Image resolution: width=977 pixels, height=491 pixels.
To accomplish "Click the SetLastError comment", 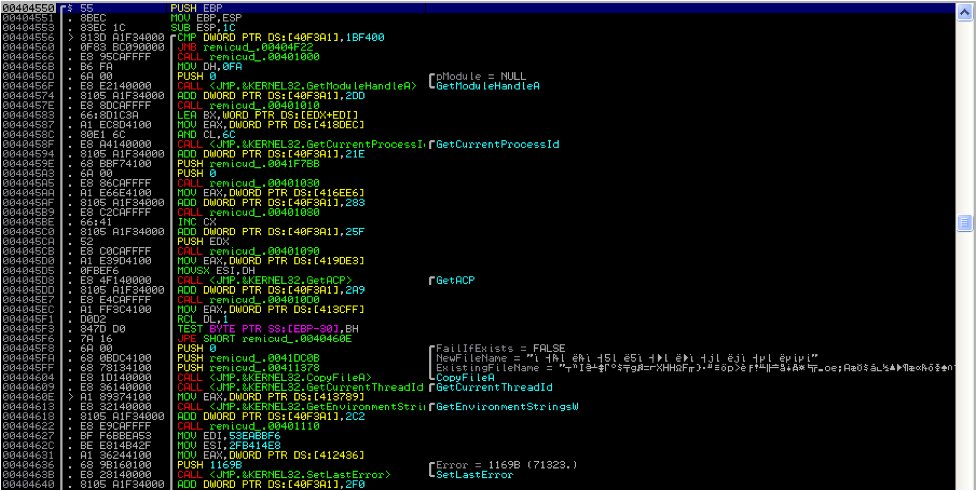I will [x=475, y=475].
